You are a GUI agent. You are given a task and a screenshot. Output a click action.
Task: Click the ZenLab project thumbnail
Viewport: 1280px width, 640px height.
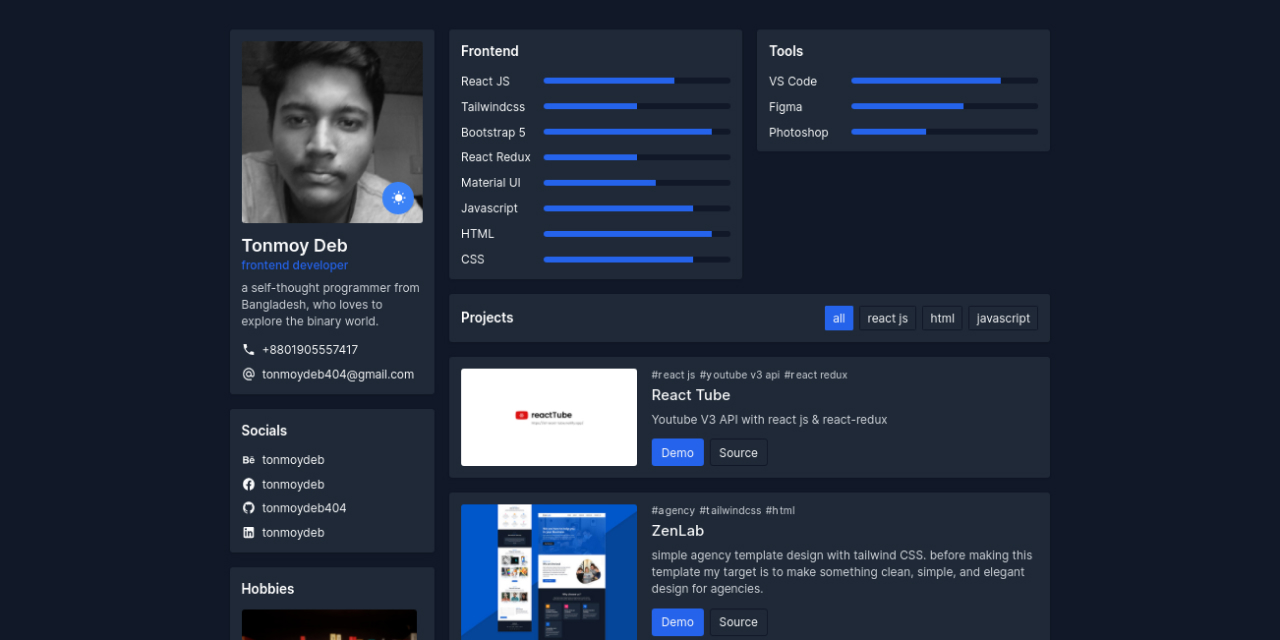(549, 572)
